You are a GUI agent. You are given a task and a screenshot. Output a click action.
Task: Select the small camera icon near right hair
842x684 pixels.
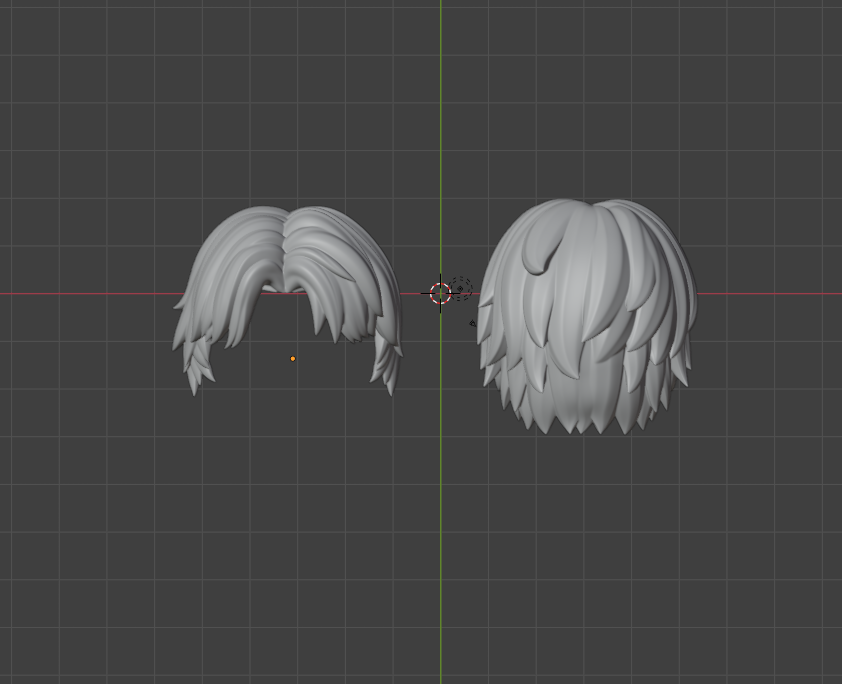tap(472, 323)
